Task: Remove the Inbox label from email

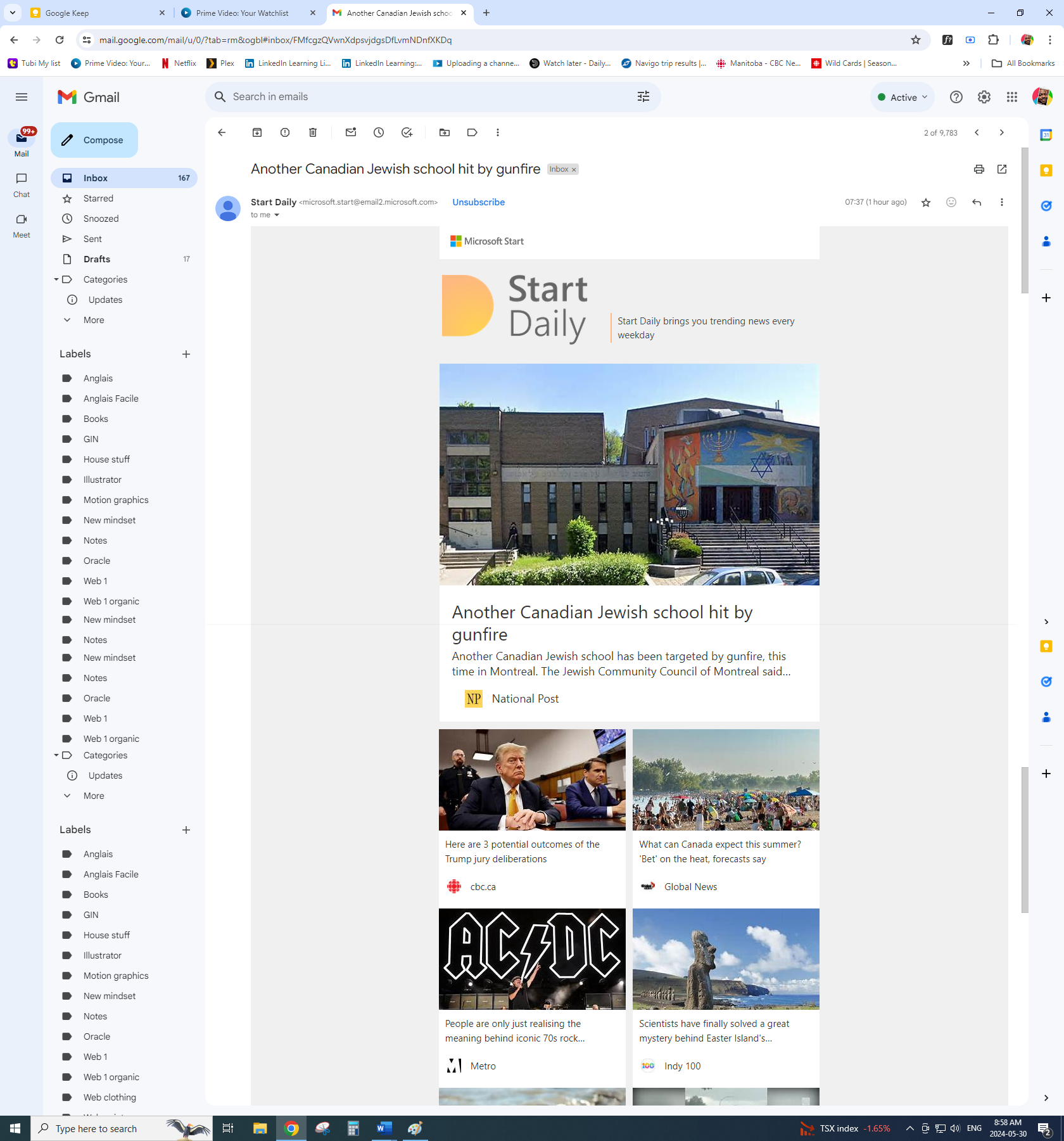Action: pos(574,170)
